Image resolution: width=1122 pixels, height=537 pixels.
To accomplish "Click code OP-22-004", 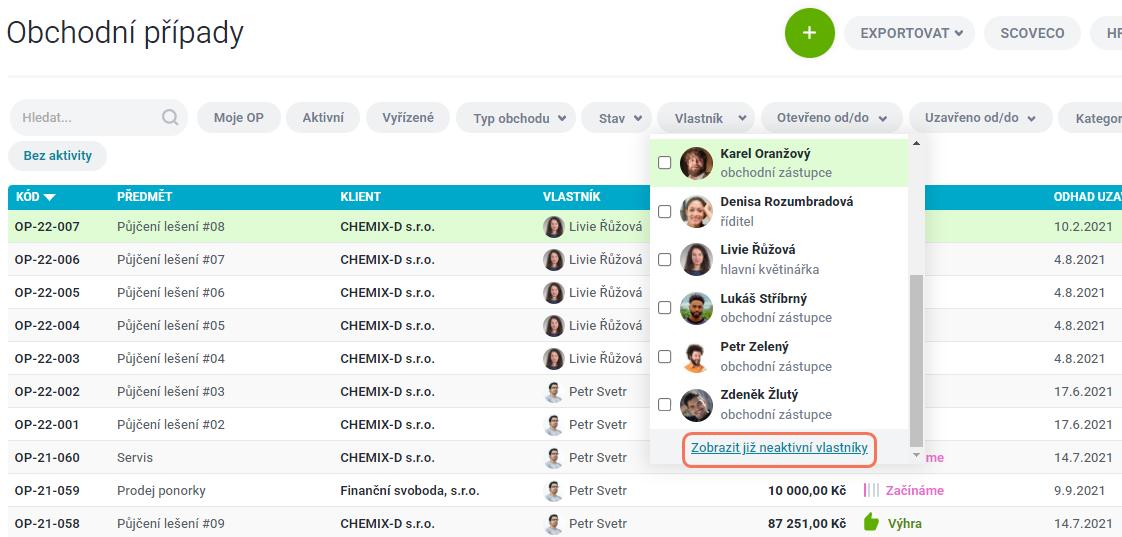I will [x=47, y=326].
